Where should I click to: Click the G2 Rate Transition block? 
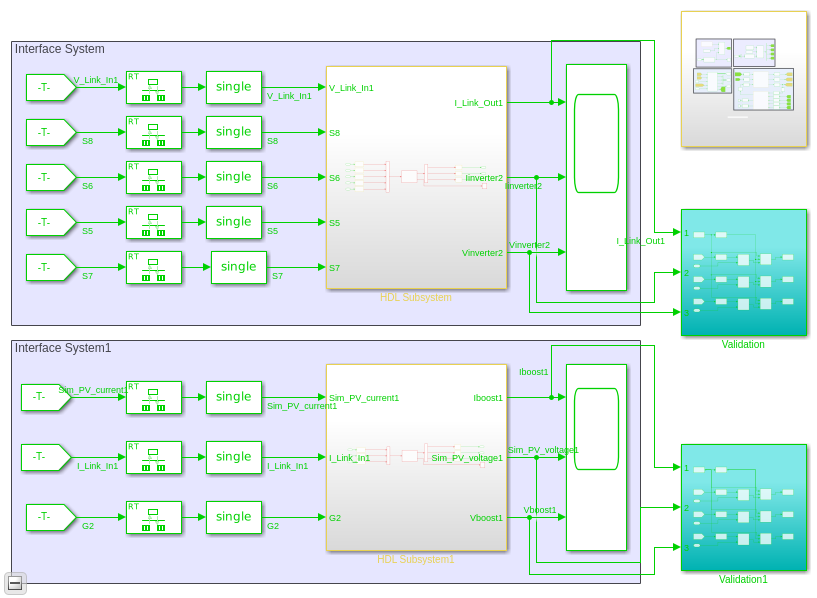pos(154,518)
